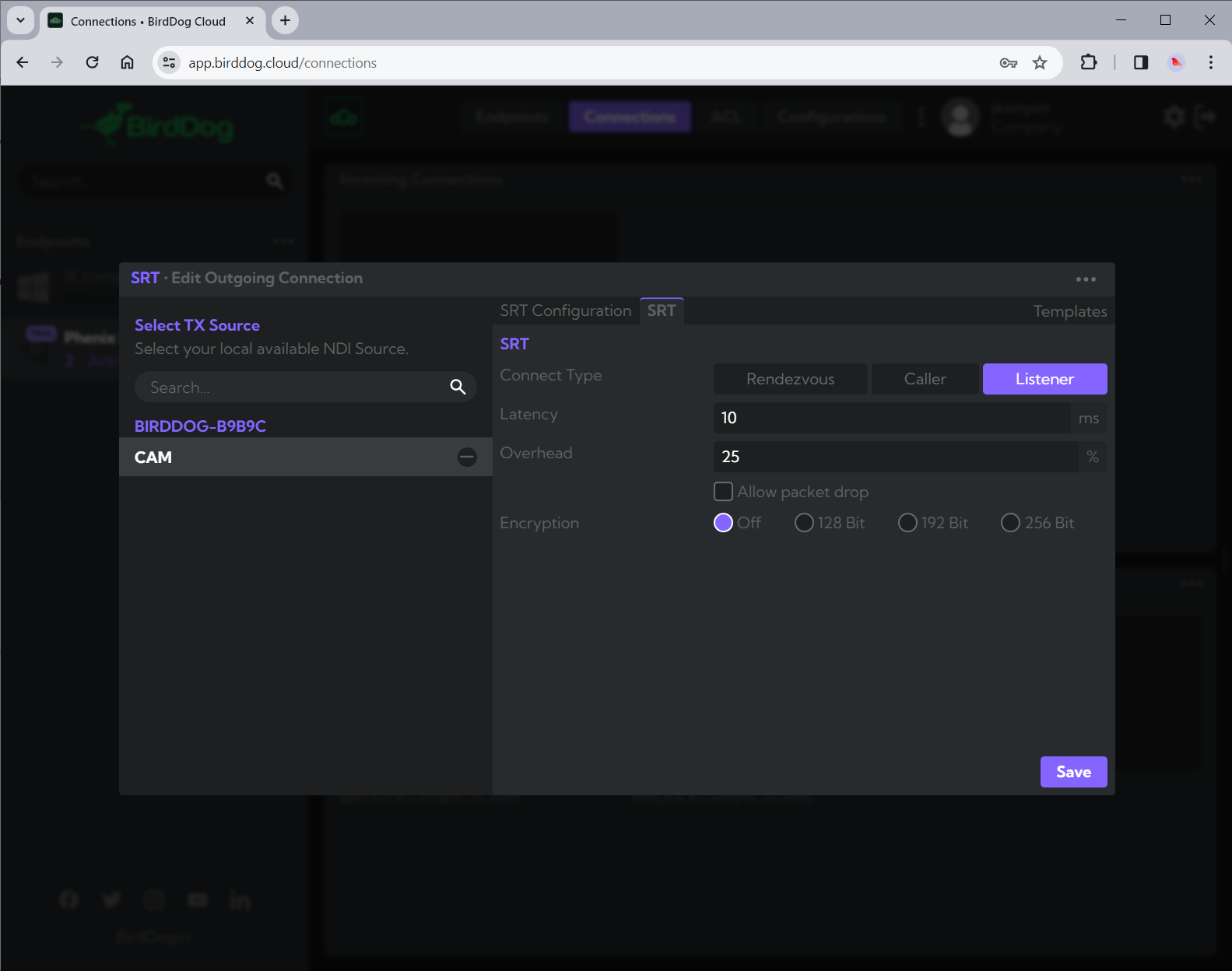Viewport: 1232px width, 971px height.
Task: Click the BIRDDOG-B9B9C device name
Action: coord(200,426)
